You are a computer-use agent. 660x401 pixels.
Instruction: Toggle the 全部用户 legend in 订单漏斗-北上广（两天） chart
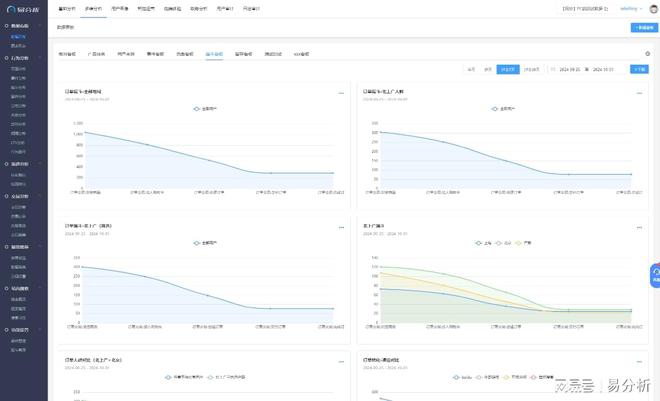[x=205, y=243]
